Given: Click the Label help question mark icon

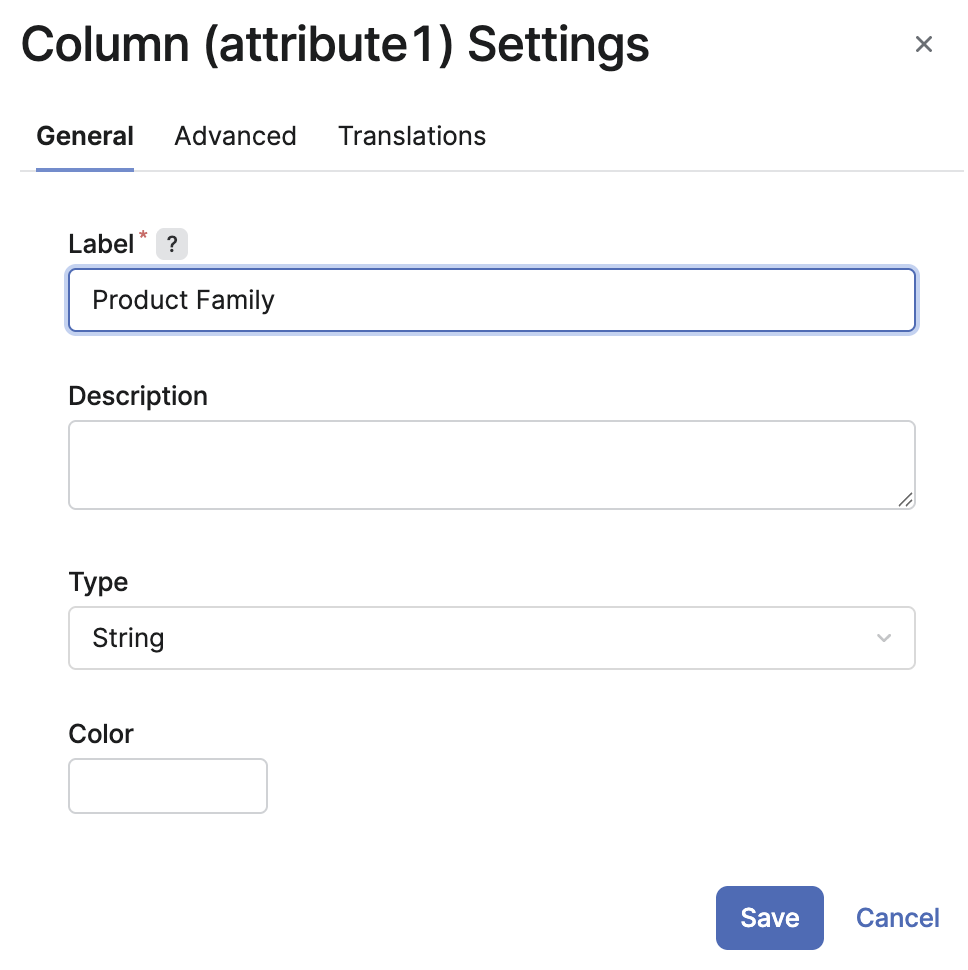Looking at the screenshot, I should [172, 244].
